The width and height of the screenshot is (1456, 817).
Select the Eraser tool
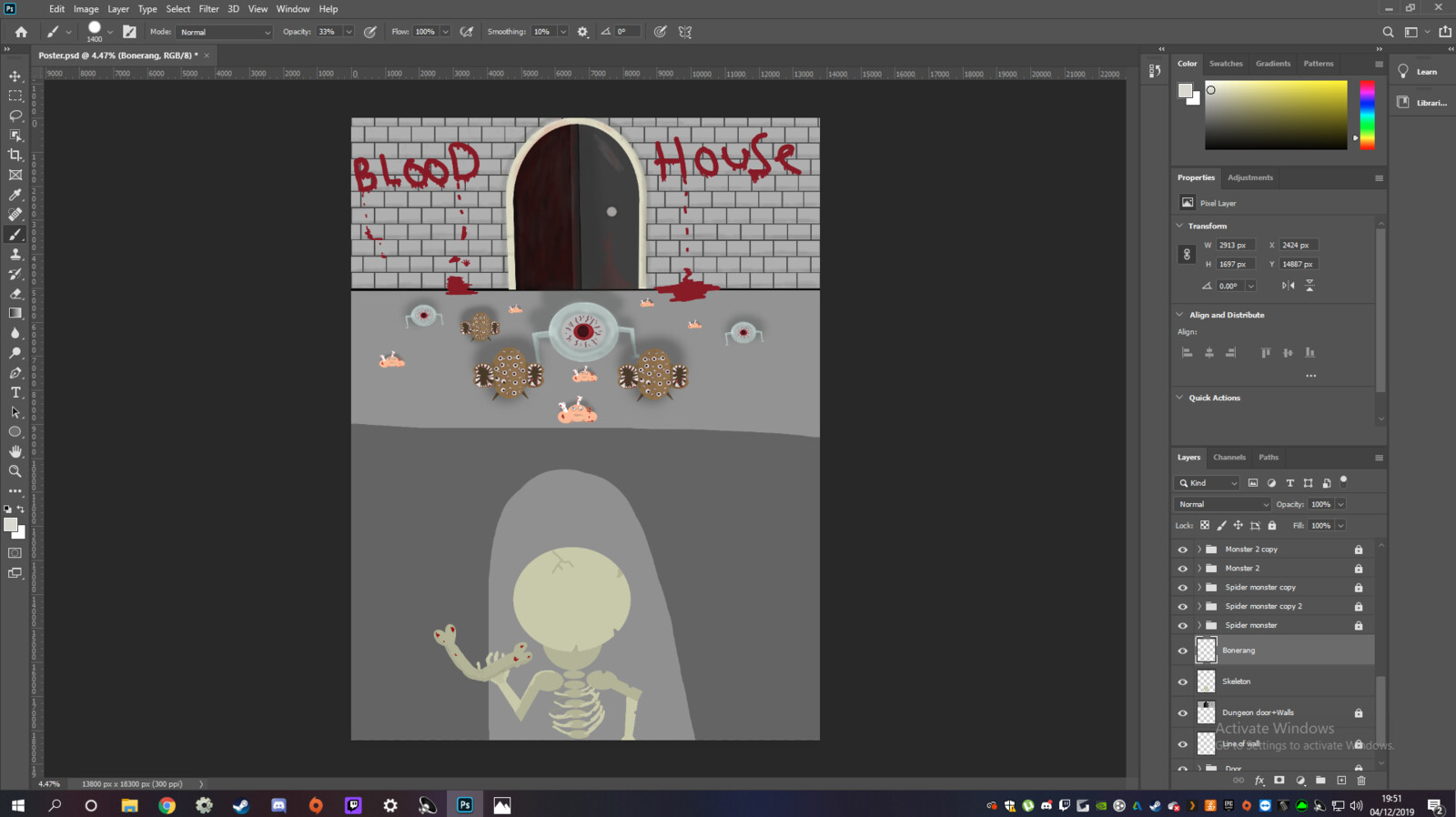[x=15, y=294]
